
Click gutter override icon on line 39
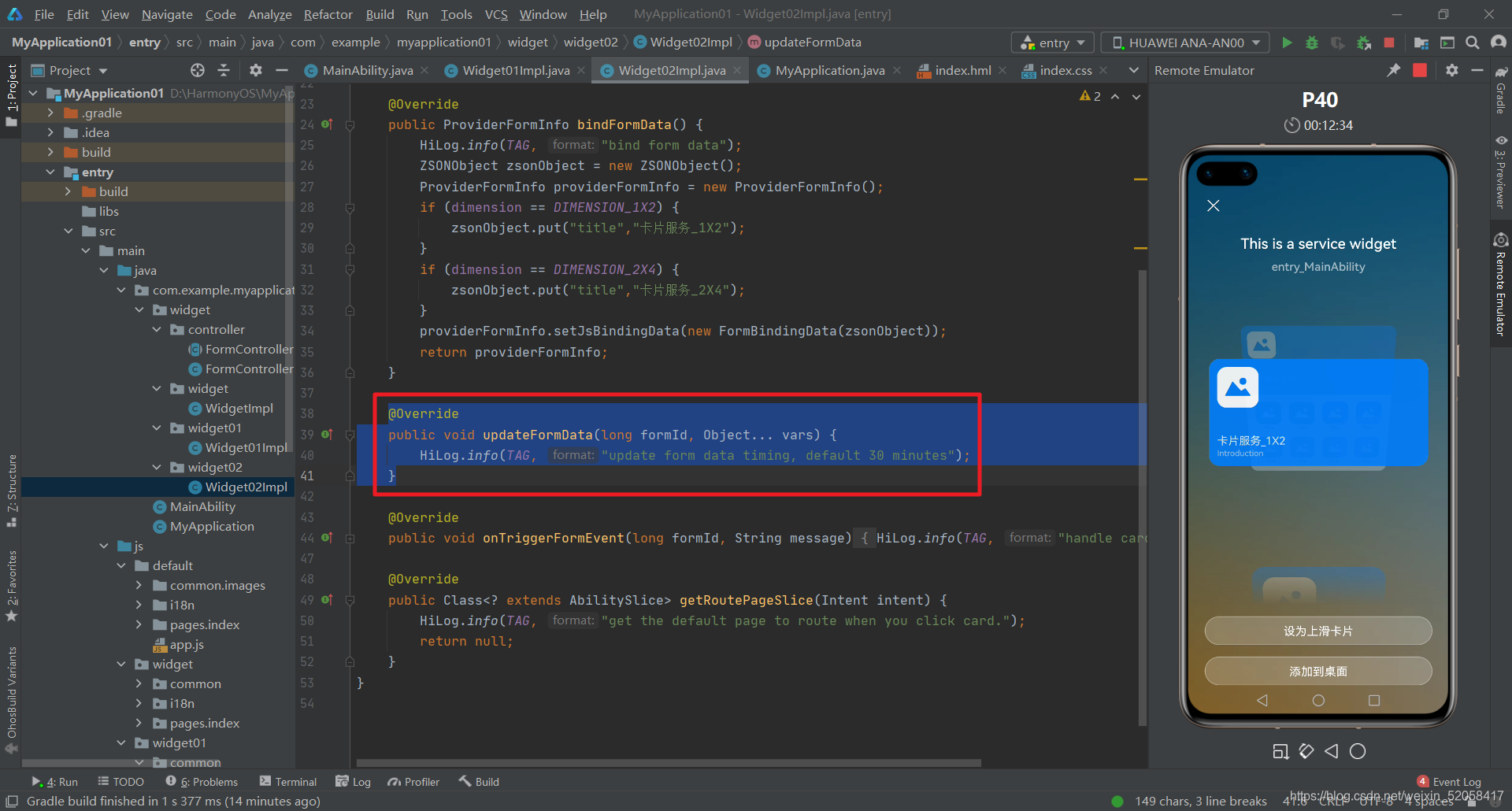click(x=327, y=435)
